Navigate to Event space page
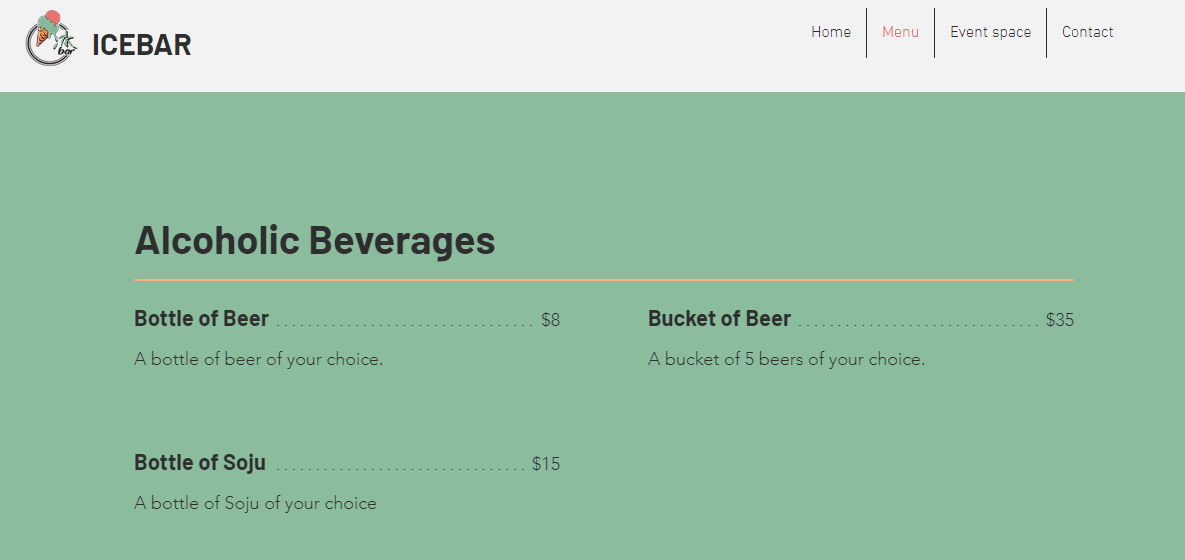 tap(990, 32)
